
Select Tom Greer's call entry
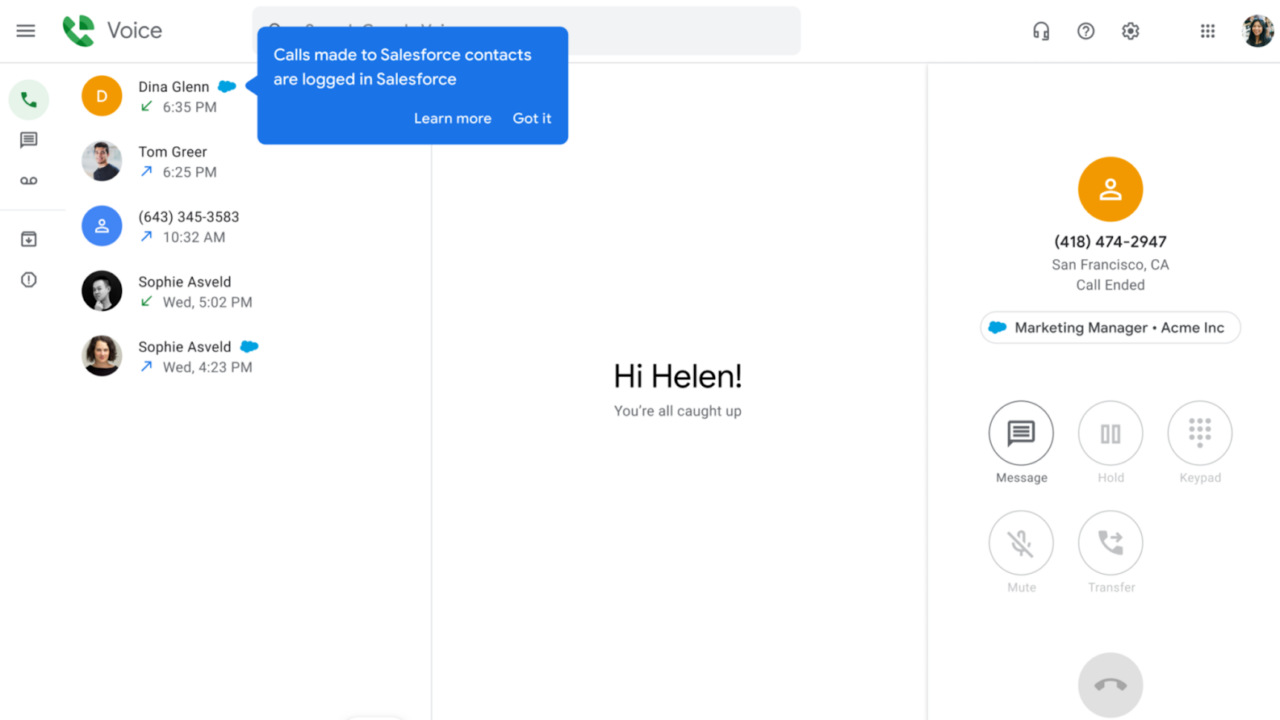[247, 162]
